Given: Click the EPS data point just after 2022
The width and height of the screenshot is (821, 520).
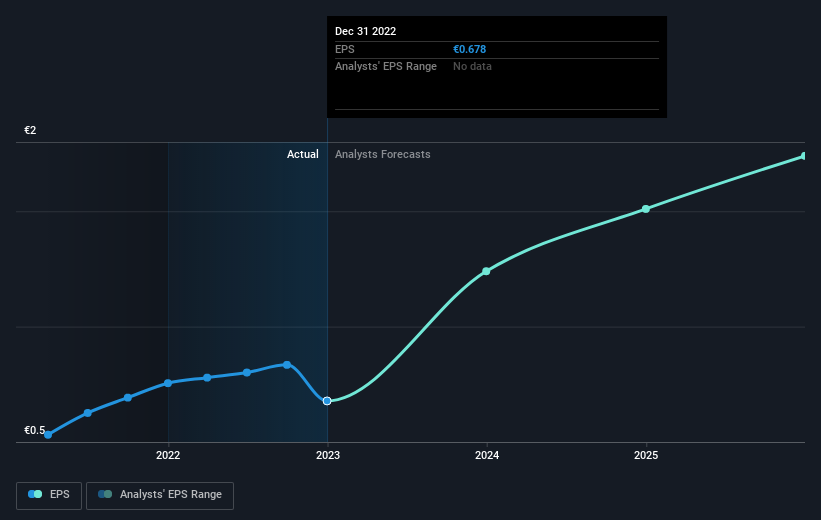Looking at the screenshot, I should point(207,378).
